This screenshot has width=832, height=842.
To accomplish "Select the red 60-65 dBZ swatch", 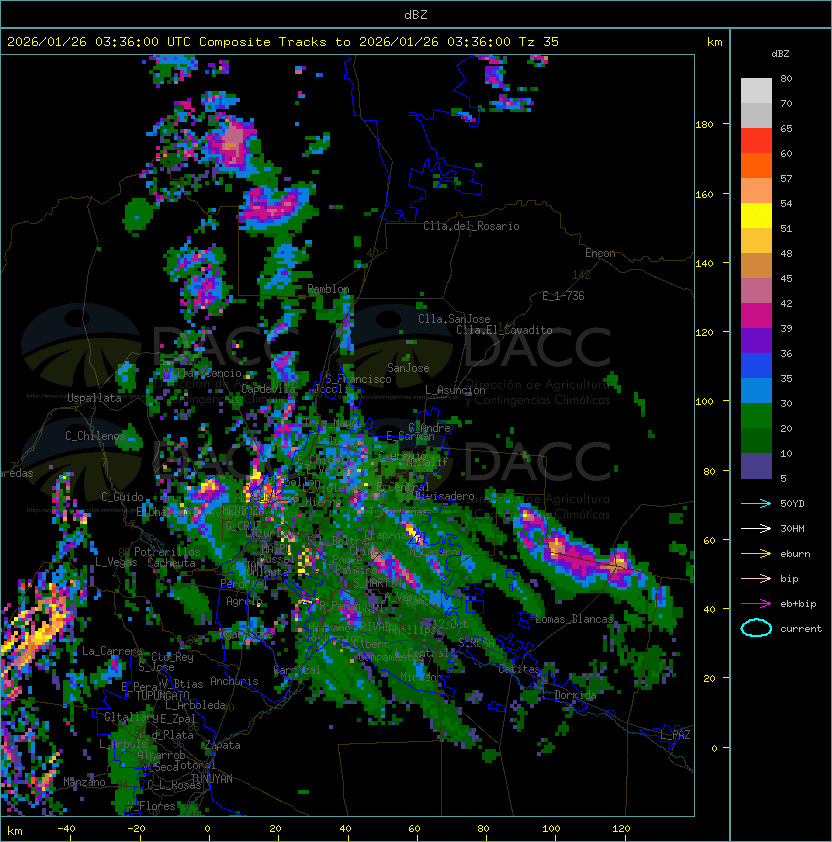I will coord(756,141).
